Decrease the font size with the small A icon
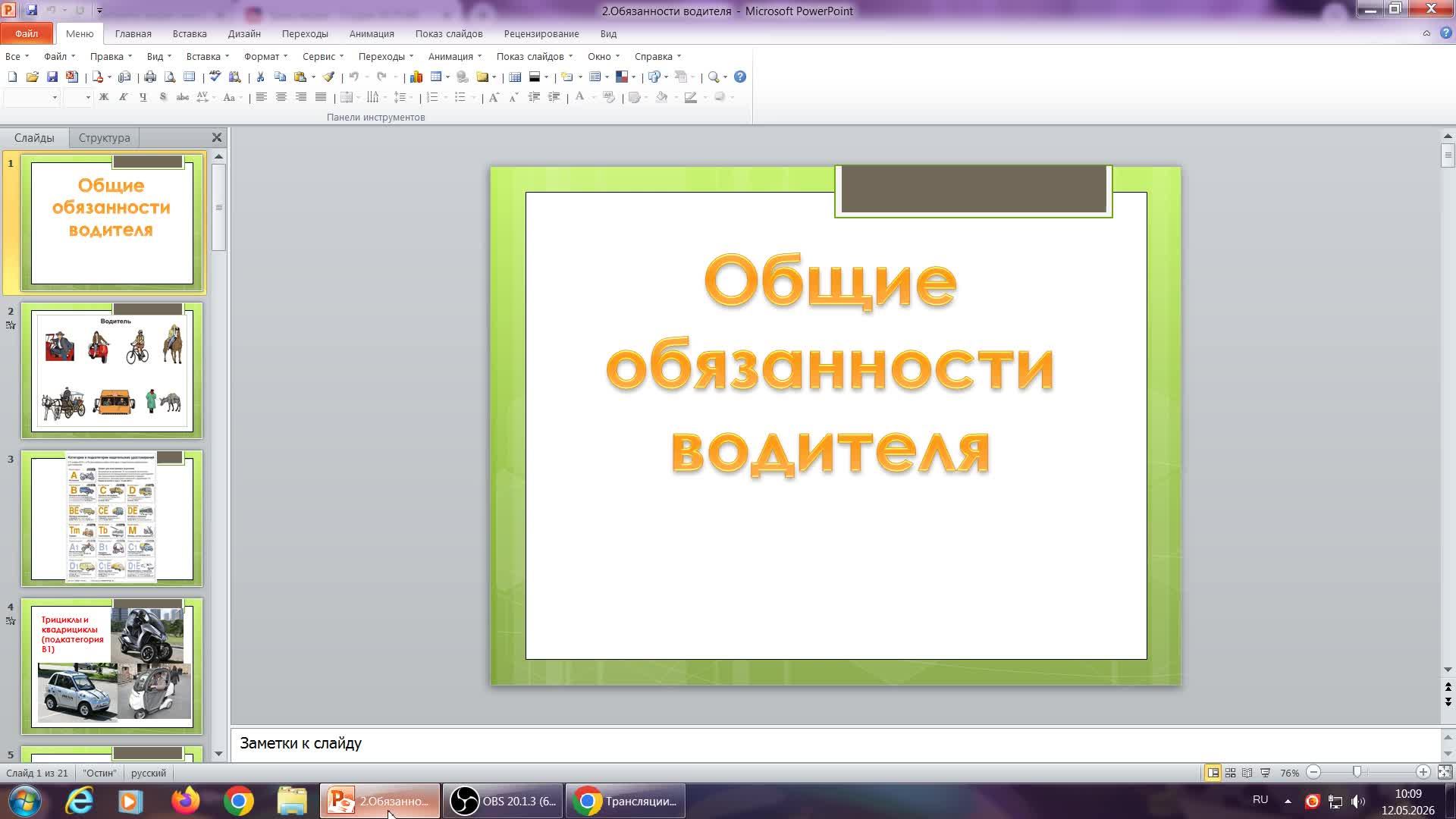This screenshot has height=819, width=1456. [513, 97]
